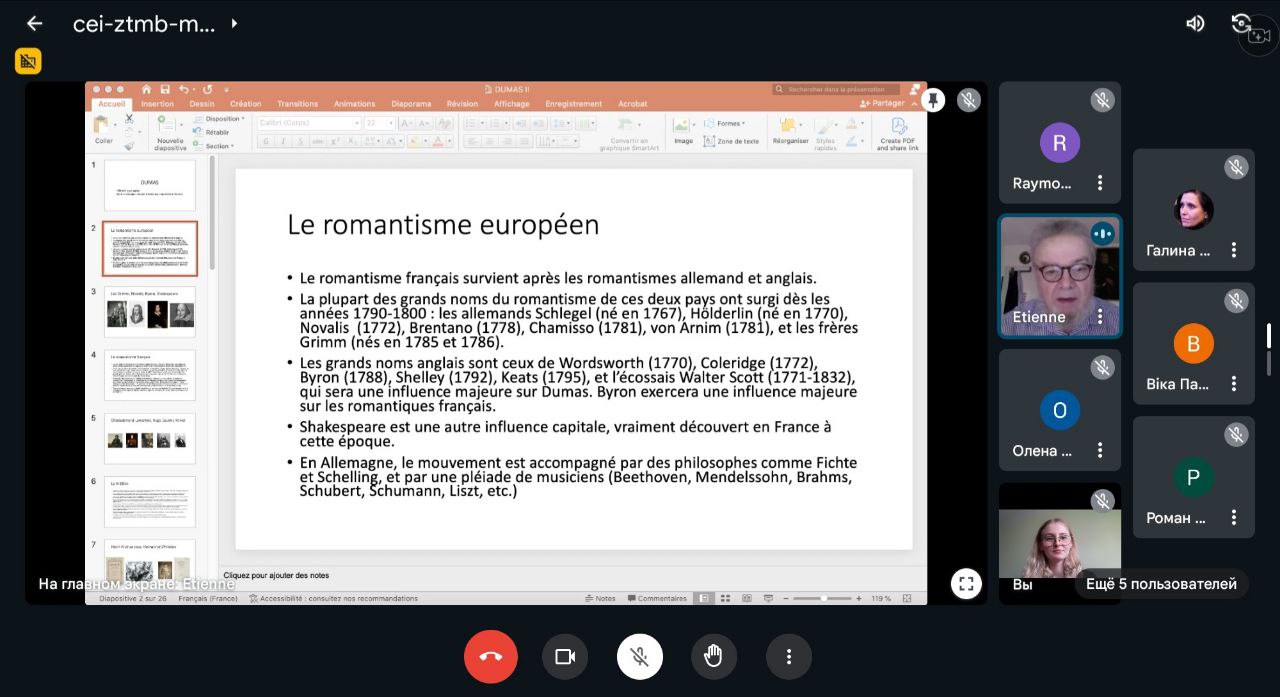Switch camera with the top-right icon
The image size is (1280, 697).
pos(1243,23)
